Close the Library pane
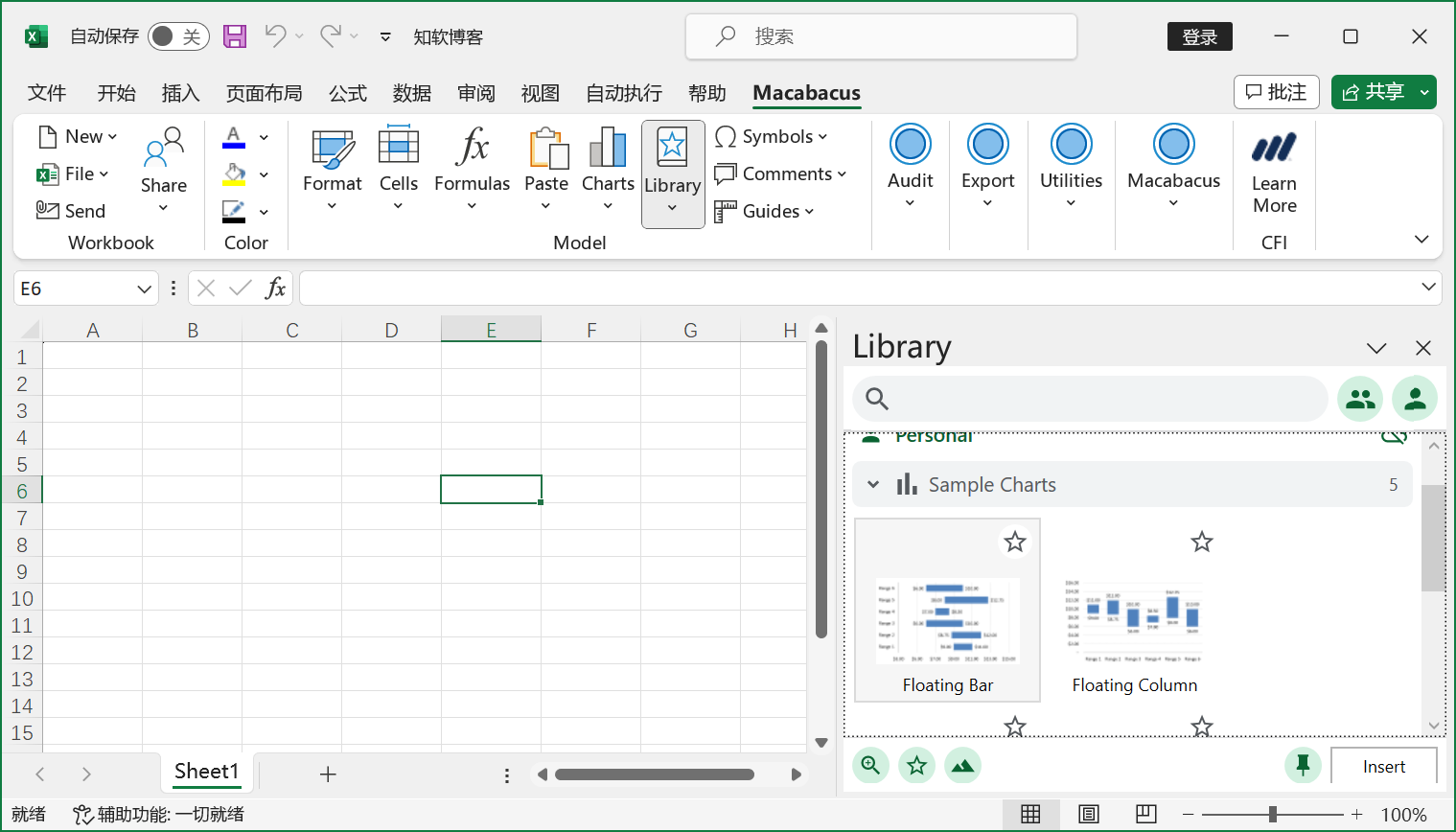The width and height of the screenshot is (1456, 832). [x=1423, y=348]
